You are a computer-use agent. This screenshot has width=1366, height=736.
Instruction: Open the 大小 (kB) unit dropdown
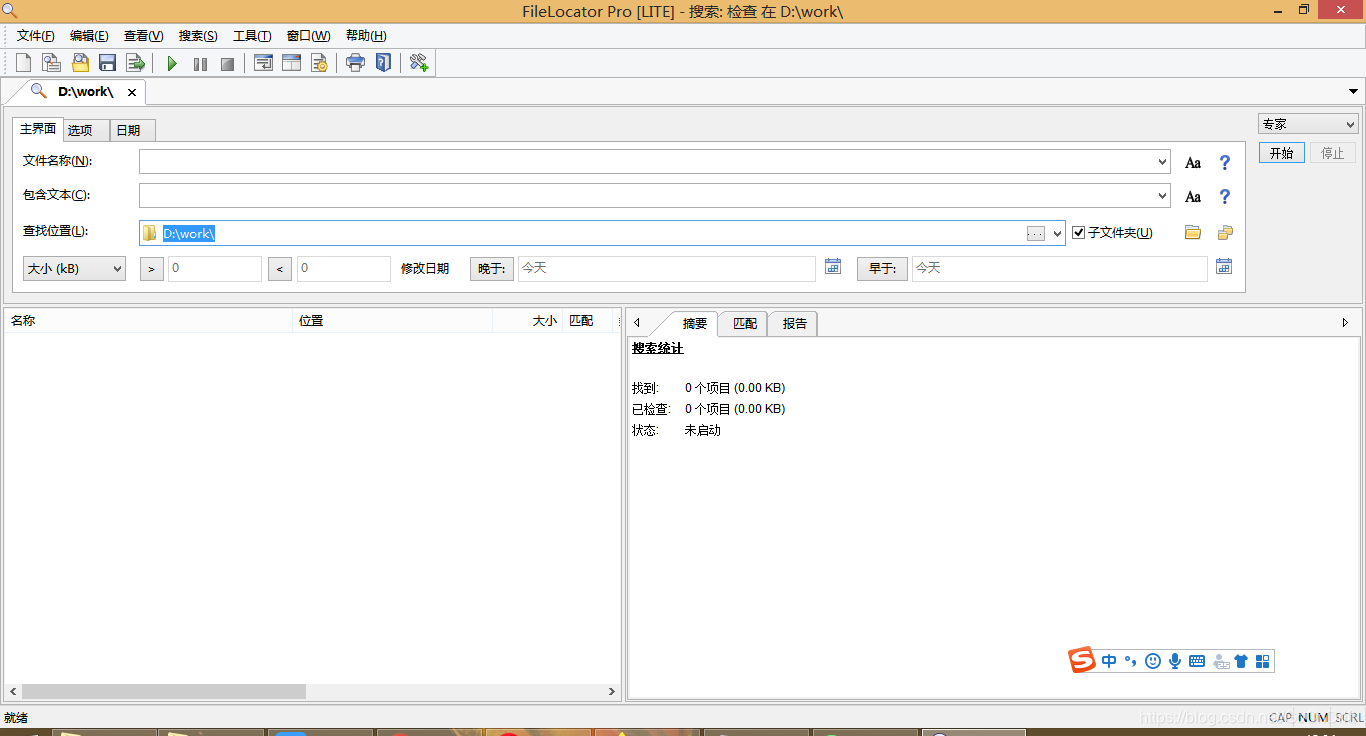(x=74, y=269)
